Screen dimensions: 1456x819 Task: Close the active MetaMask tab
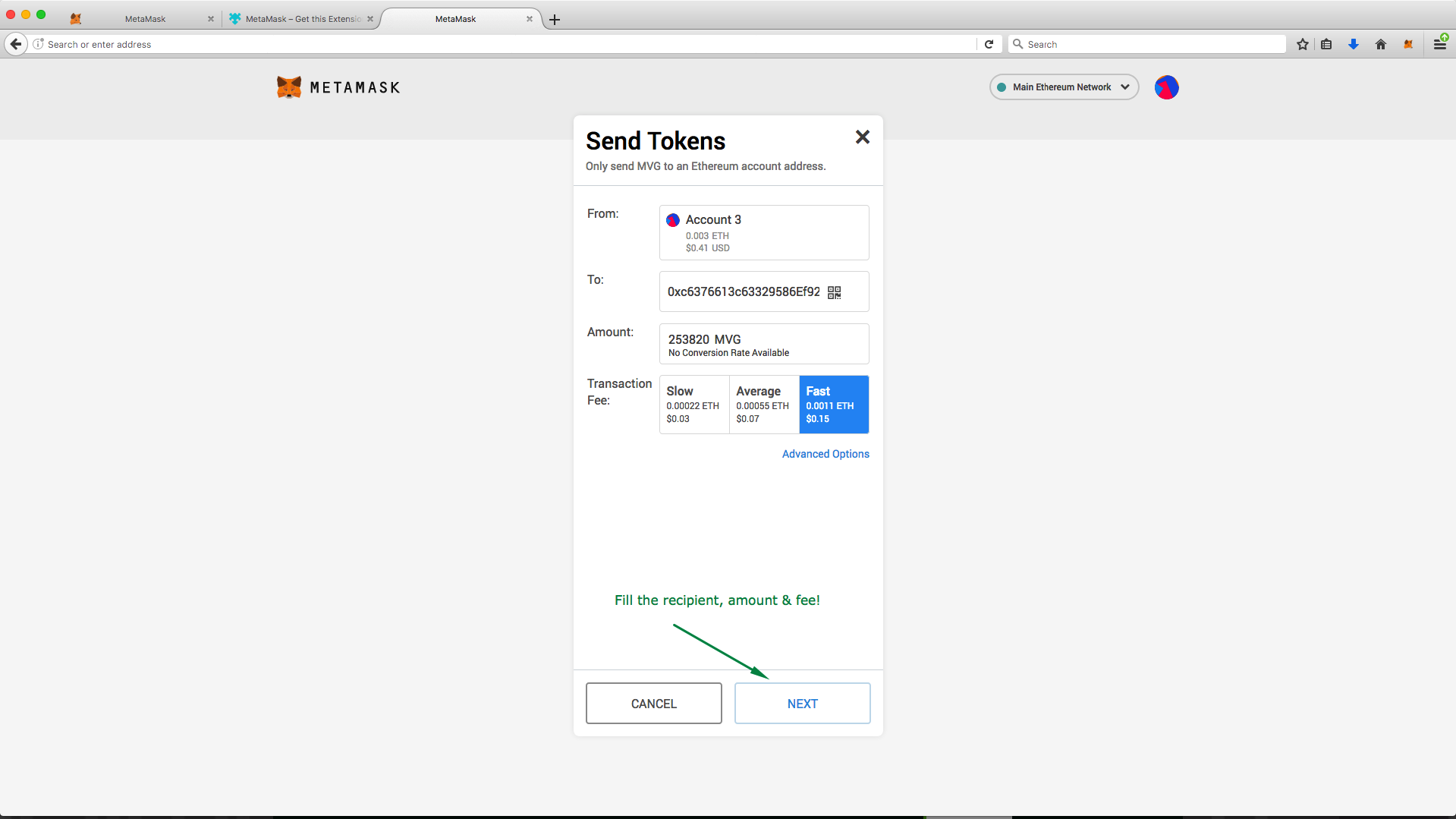click(530, 19)
